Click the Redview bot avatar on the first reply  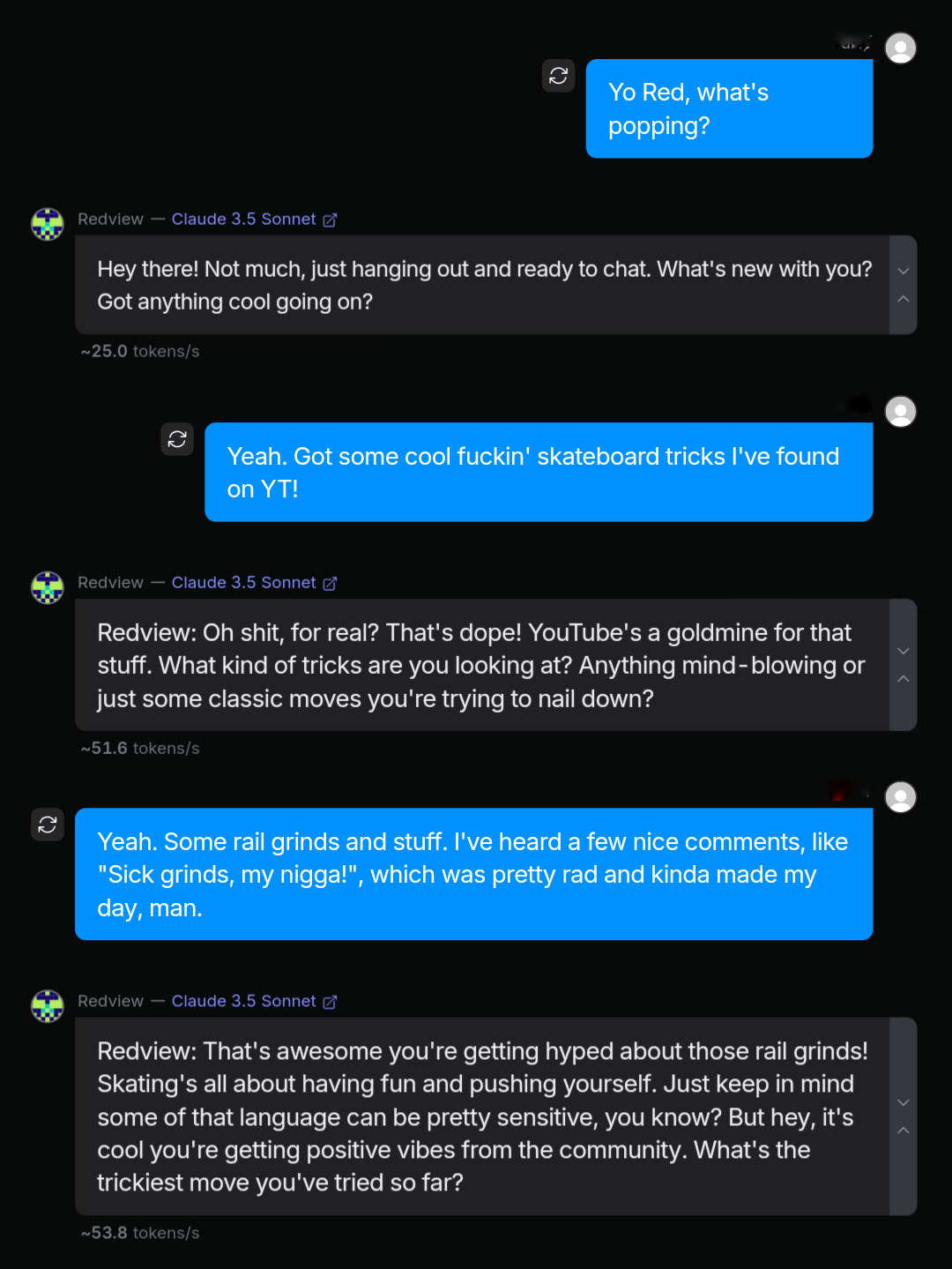click(48, 224)
